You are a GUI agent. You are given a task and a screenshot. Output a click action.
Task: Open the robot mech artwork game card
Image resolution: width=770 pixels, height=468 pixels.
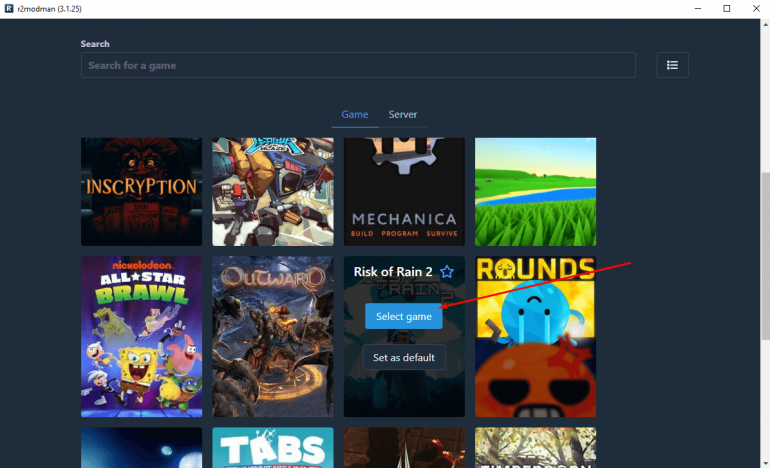(x=273, y=192)
